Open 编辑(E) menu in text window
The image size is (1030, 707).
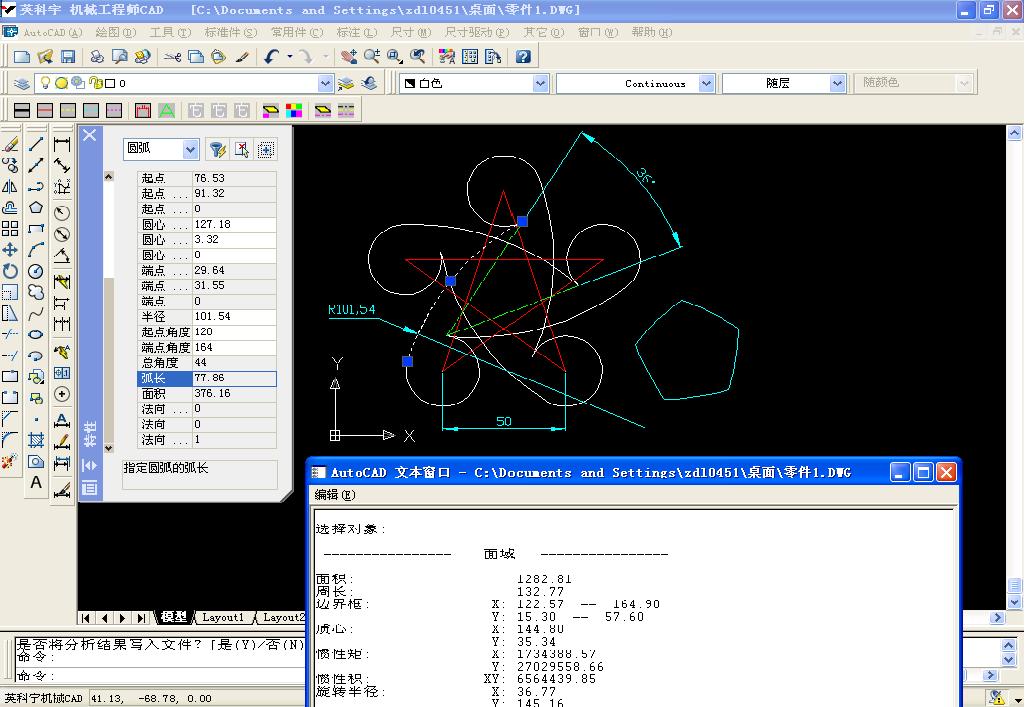(334, 494)
